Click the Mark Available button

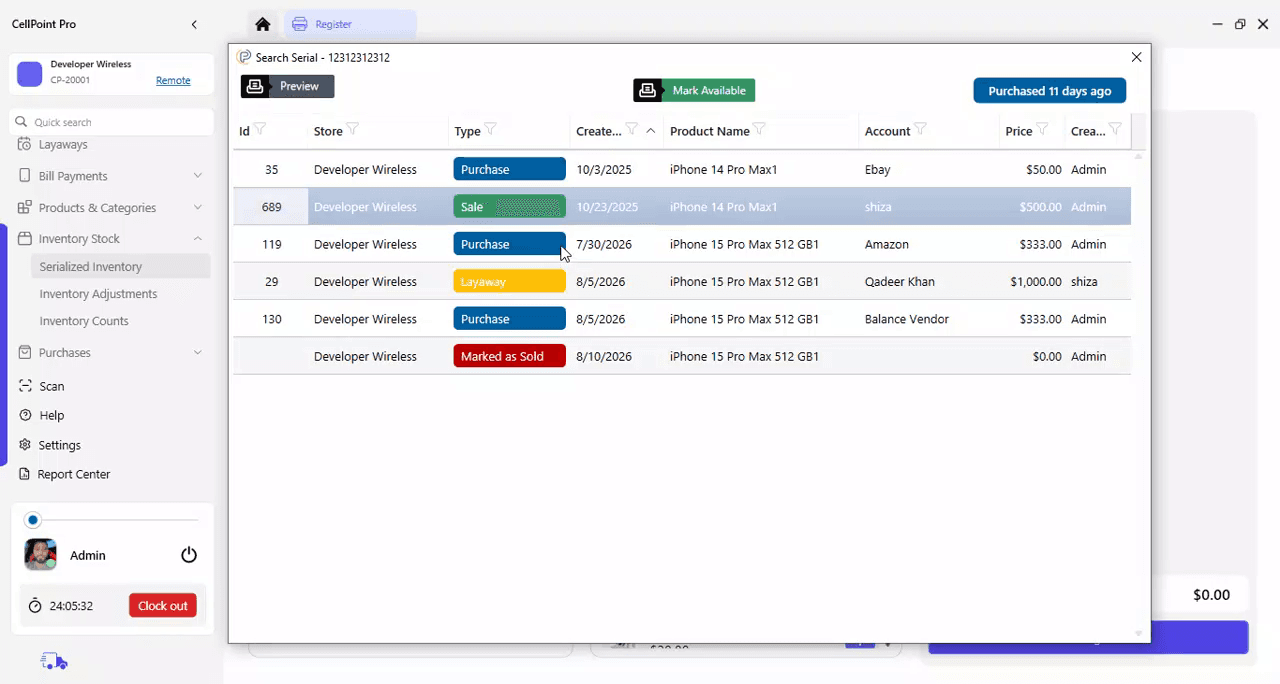(694, 90)
